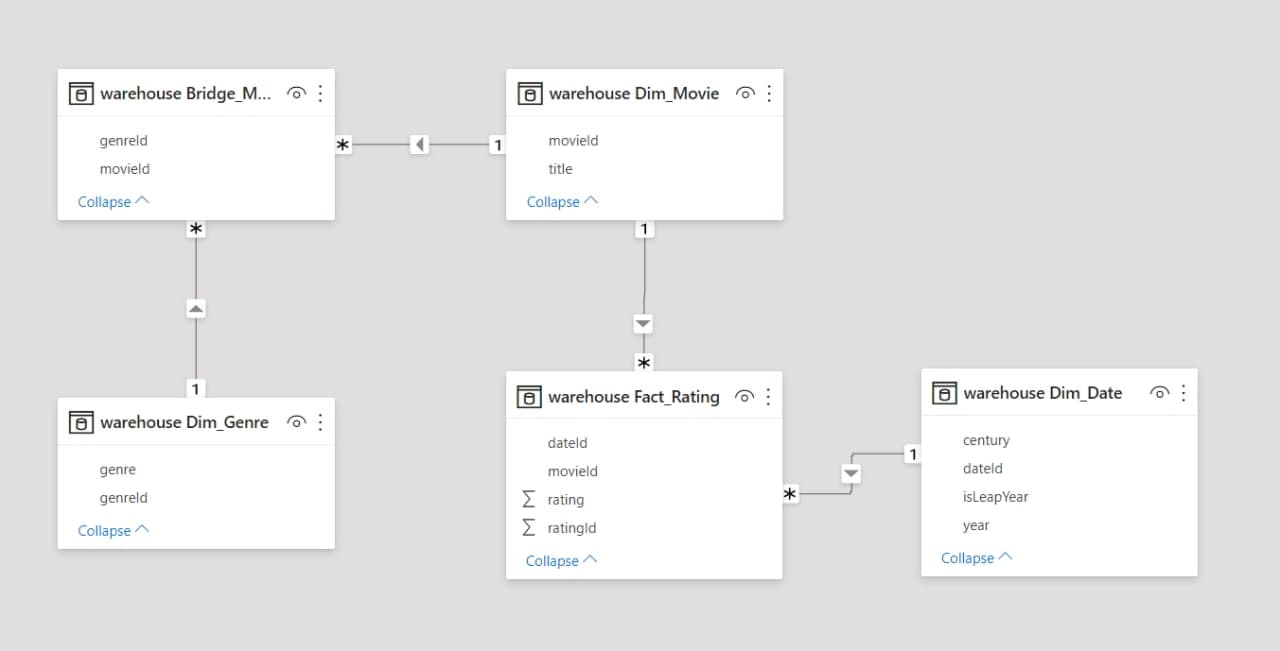This screenshot has height=651, width=1280.
Task: Collapse the Bridge_M... table card
Action: pos(113,202)
